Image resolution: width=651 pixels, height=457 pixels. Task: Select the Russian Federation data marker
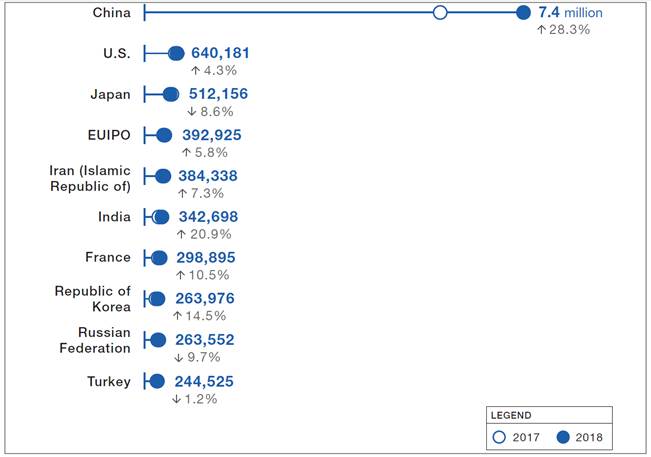click(157, 340)
